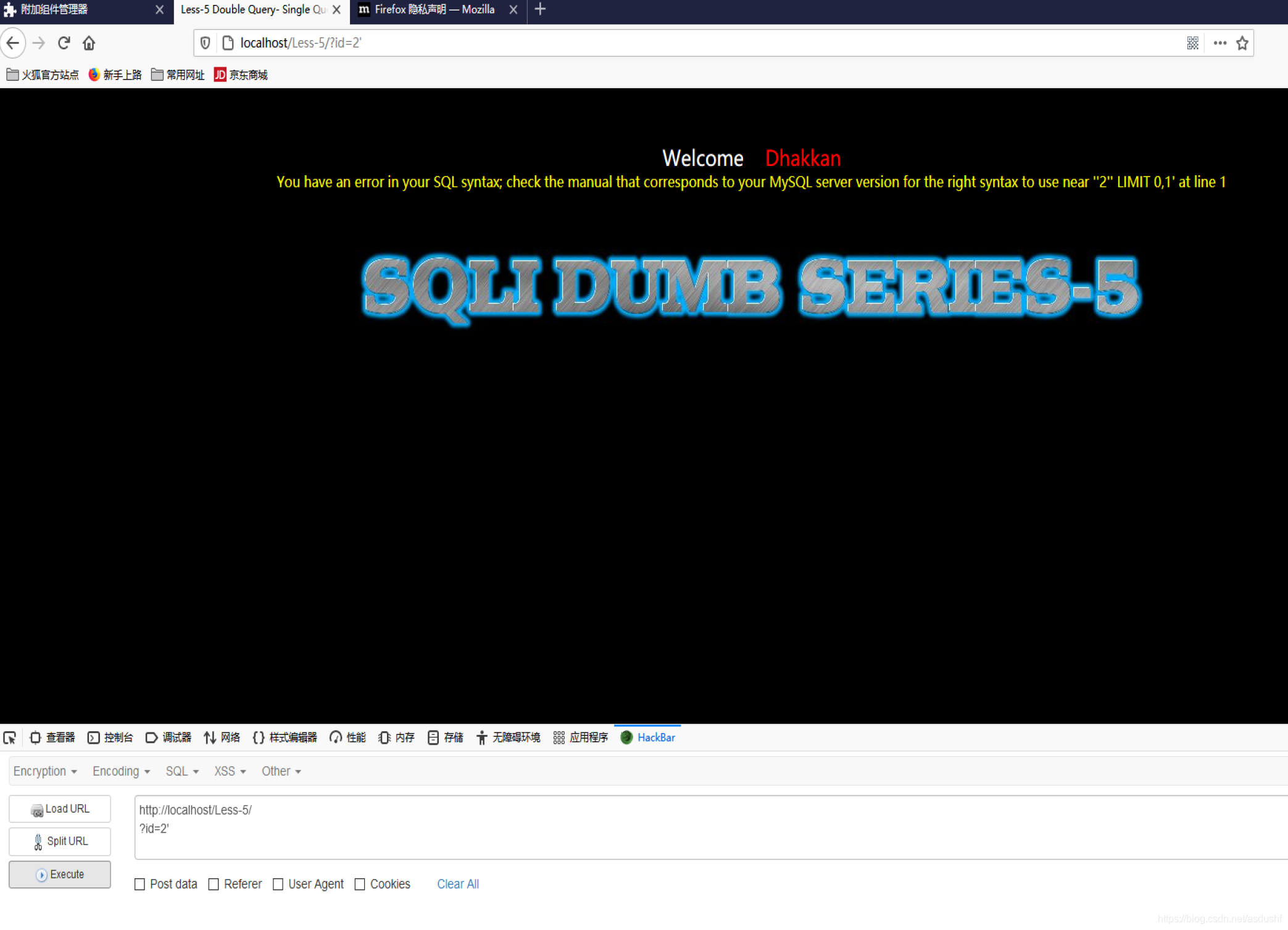
Task: Bookmark this page with star icon
Action: pos(1242,43)
